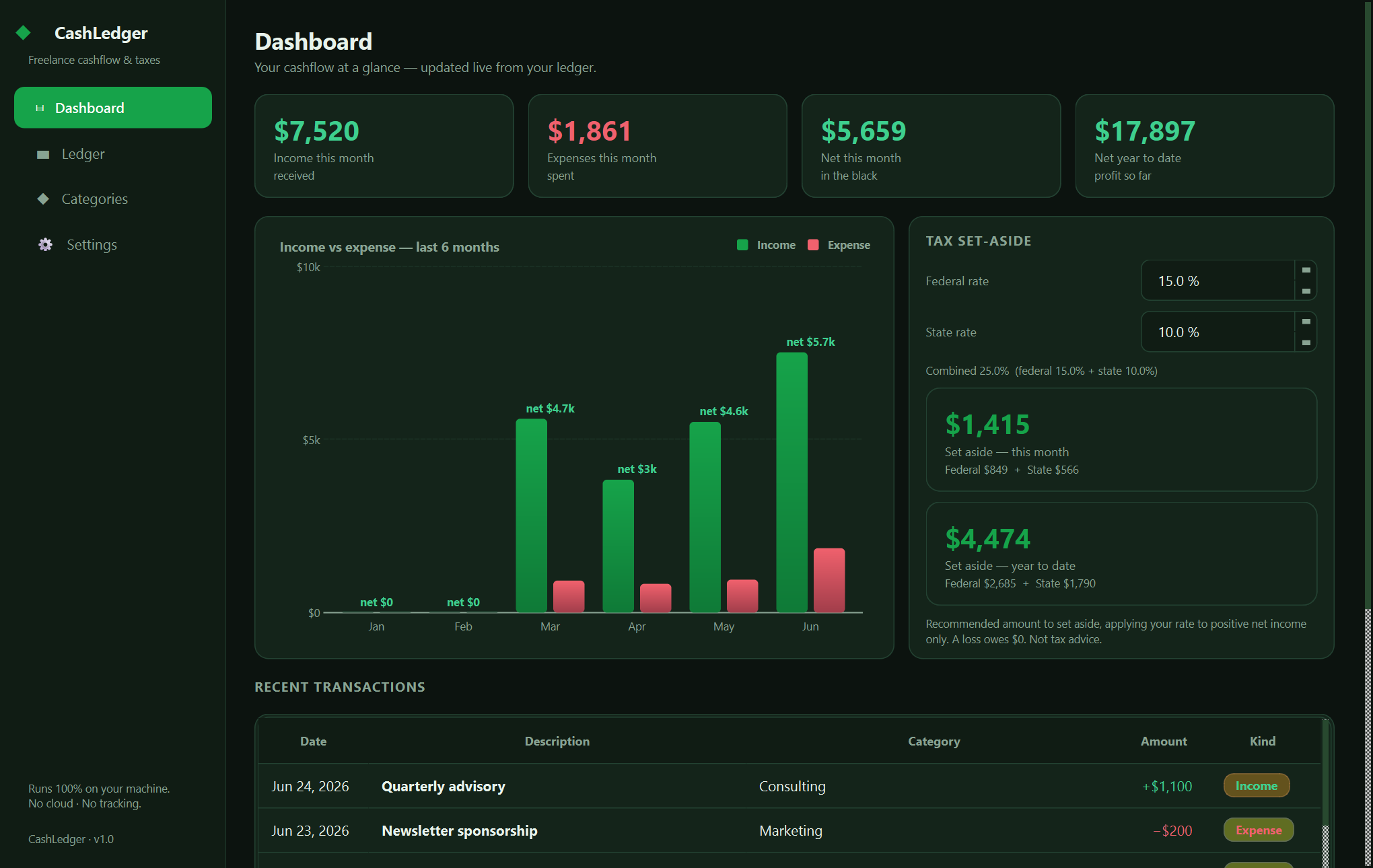Click the Expense badge on Newsletter sponsorship
1373x868 pixels.
click(x=1259, y=830)
